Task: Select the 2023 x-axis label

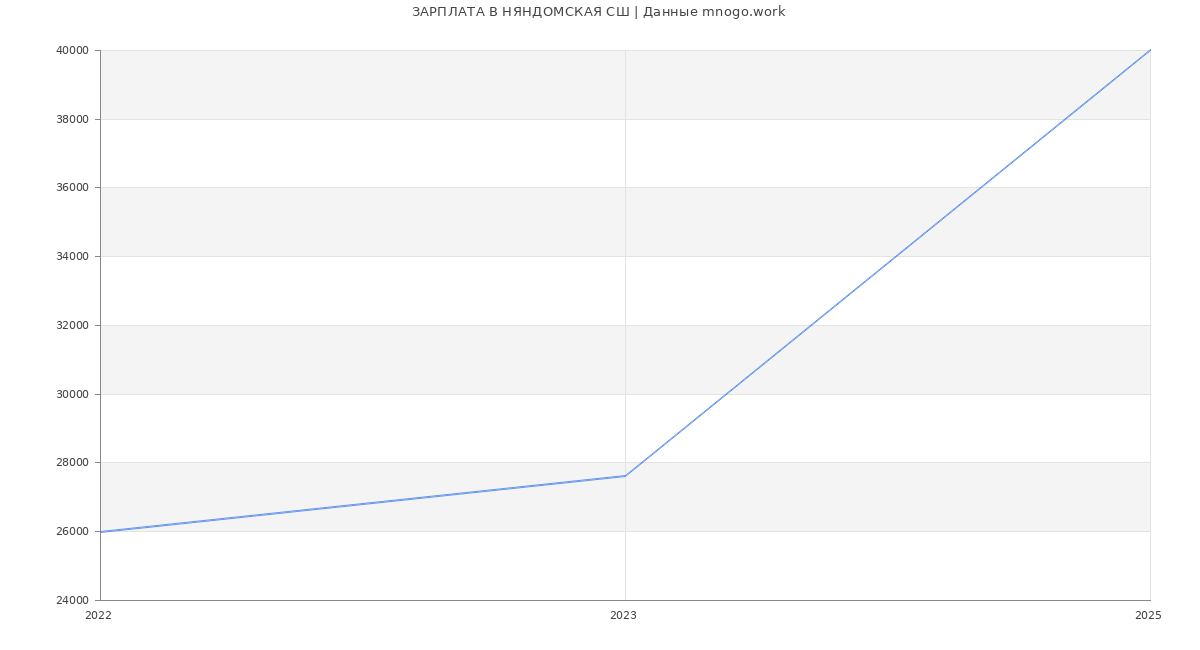Action: (x=623, y=616)
